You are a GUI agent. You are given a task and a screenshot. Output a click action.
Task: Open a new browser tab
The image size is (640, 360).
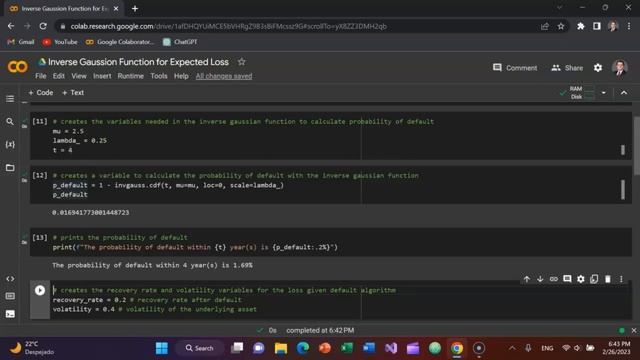(x=135, y=9)
